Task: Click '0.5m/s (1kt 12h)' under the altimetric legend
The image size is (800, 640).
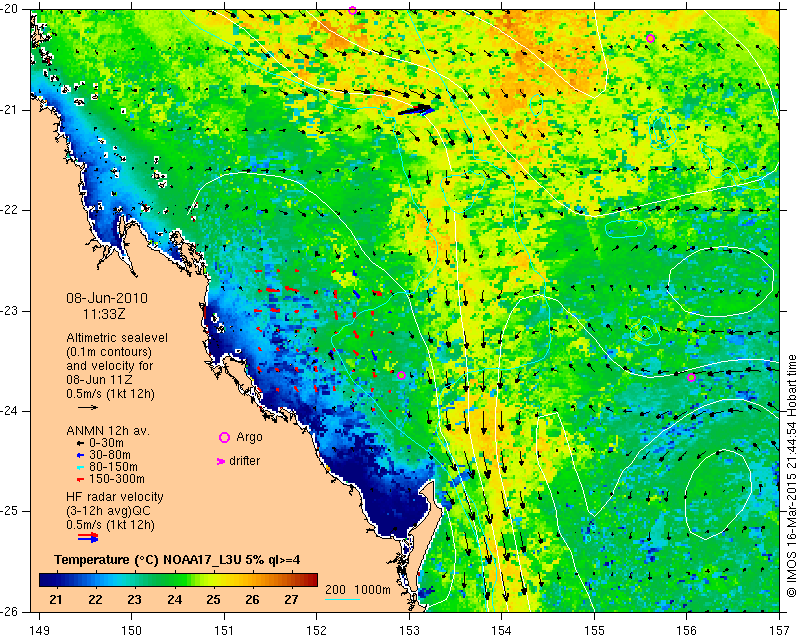Action: click(x=110, y=393)
